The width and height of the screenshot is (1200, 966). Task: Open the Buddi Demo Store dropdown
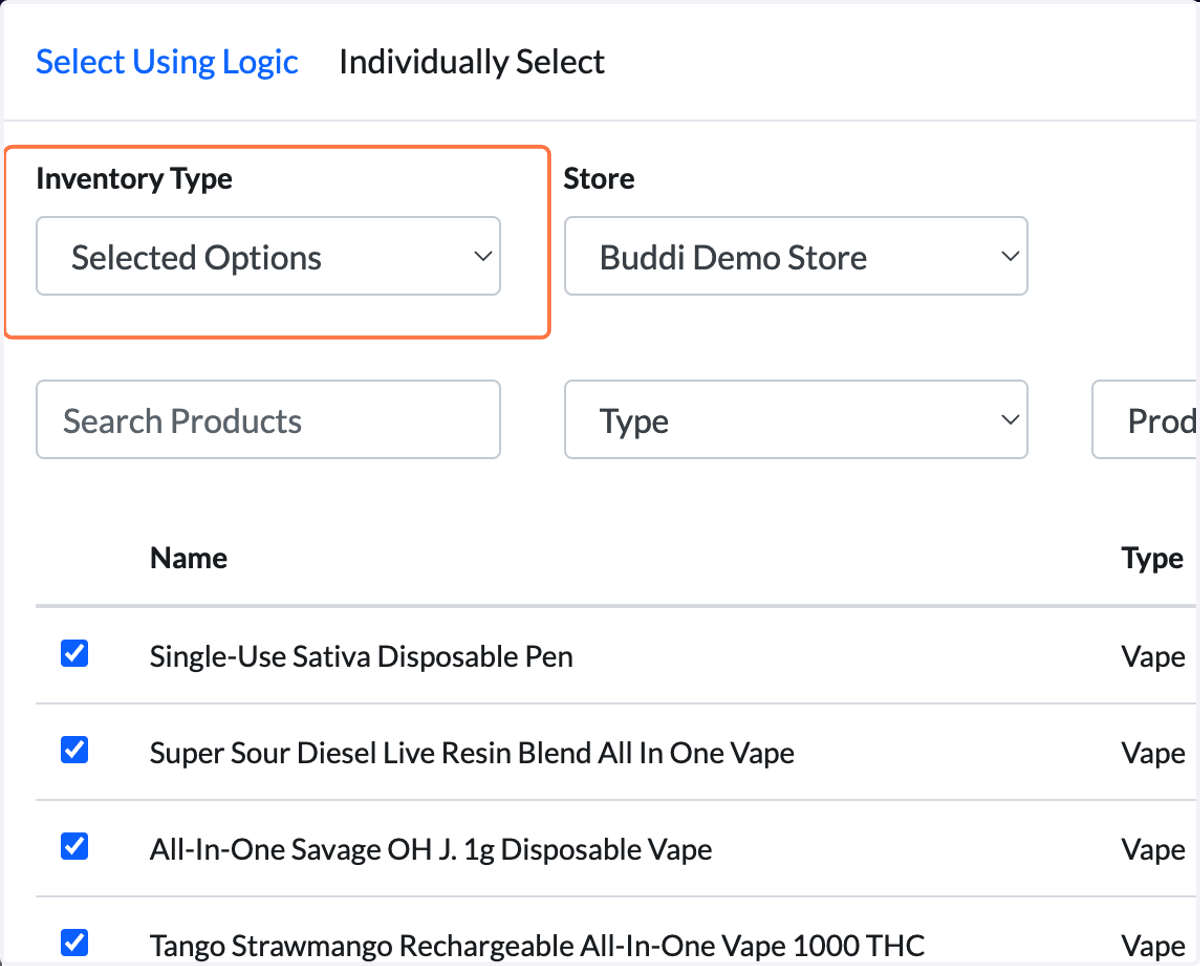point(796,257)
